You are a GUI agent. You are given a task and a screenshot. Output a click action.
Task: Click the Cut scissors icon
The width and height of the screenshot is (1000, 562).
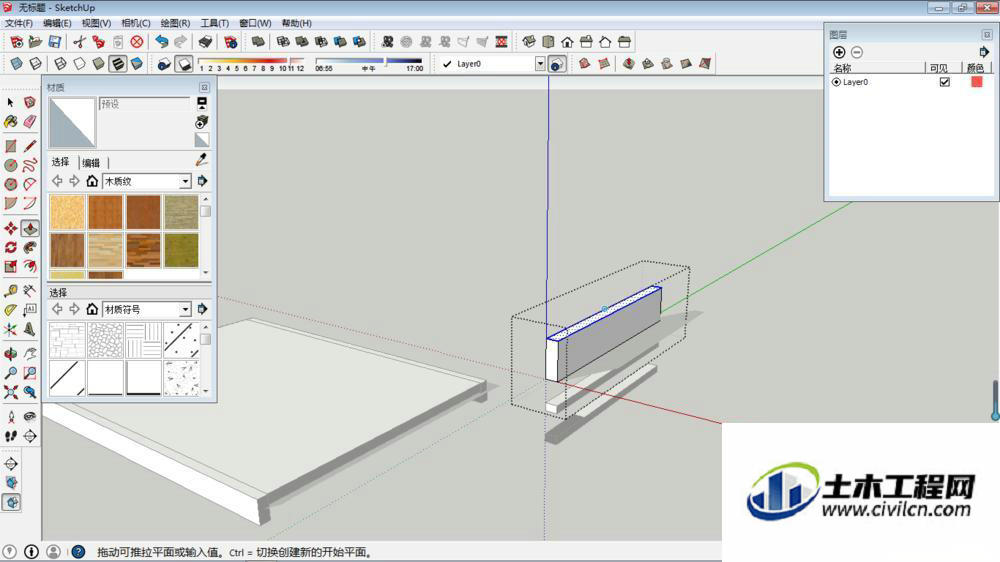click(79, 42)
